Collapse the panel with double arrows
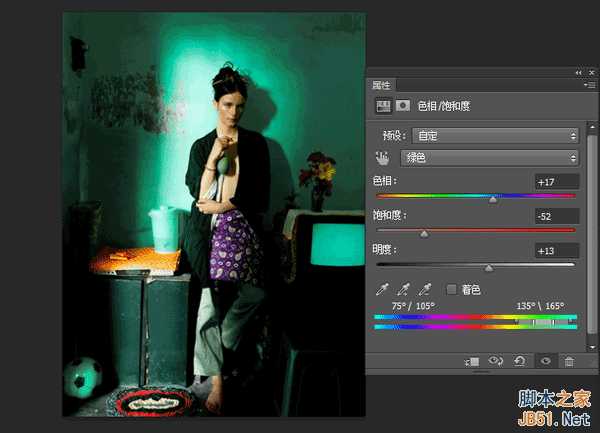 [578, 73]
